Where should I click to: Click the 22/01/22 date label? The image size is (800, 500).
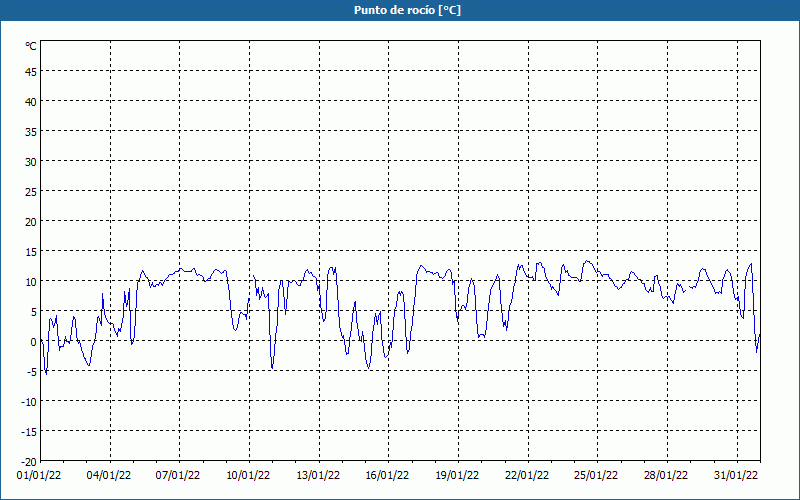click(x=527, y=476)
